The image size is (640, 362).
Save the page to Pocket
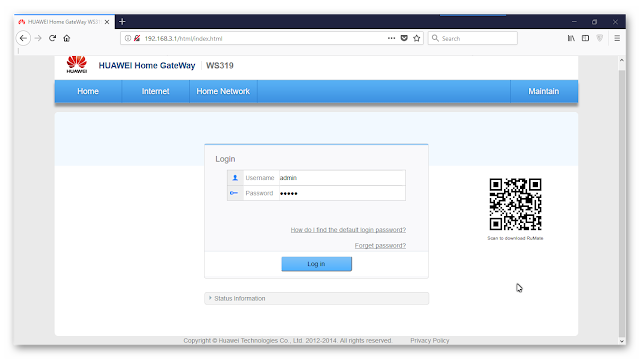404,38
